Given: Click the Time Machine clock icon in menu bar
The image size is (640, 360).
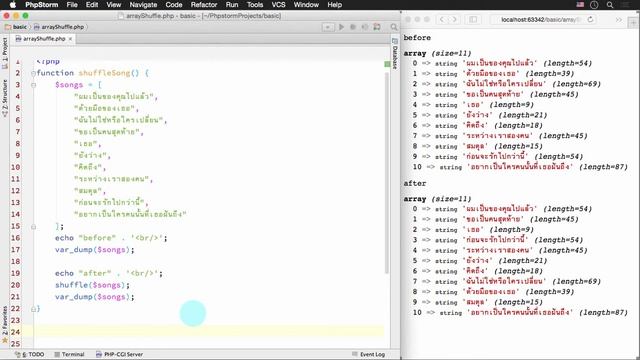Looking at the screenshot, I should (594, 5).
